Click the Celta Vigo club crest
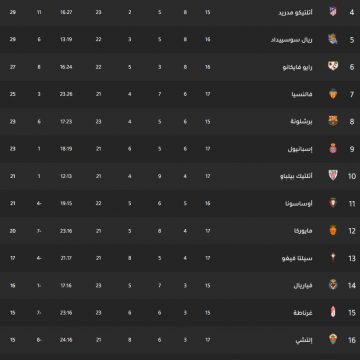Image resolution: width=360 pixels, height=360 pixels. [x=333, y=258]
